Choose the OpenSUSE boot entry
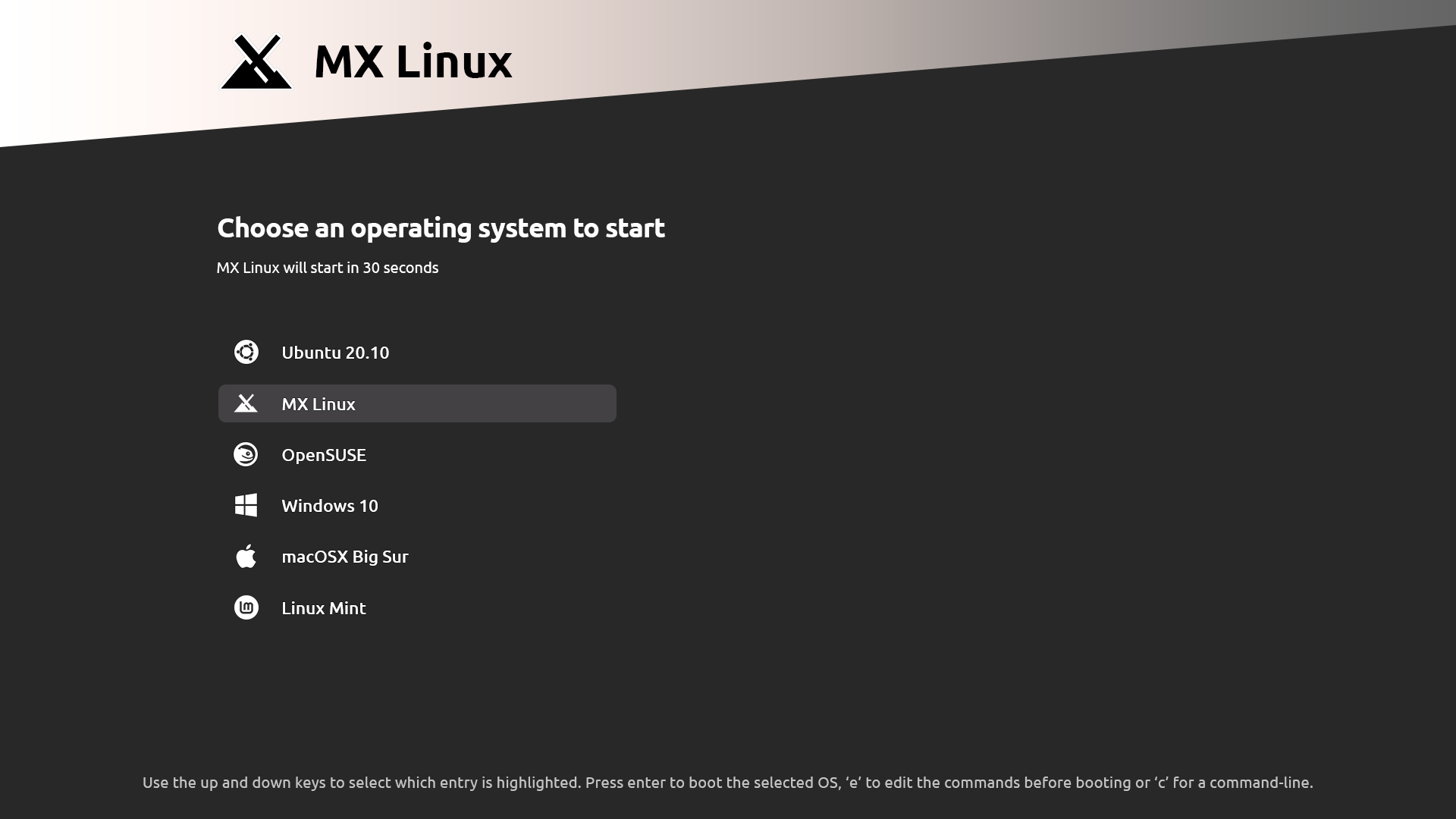The height and width of the screenshot is (819, 1456). click(x=417, y=454)
